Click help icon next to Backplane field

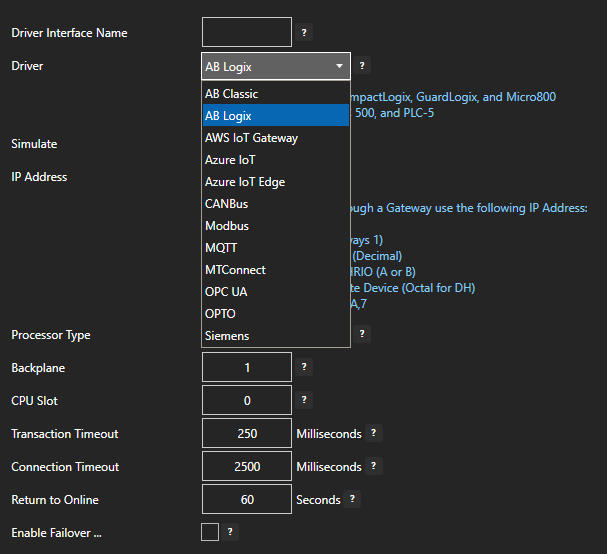tap(305, 367)
